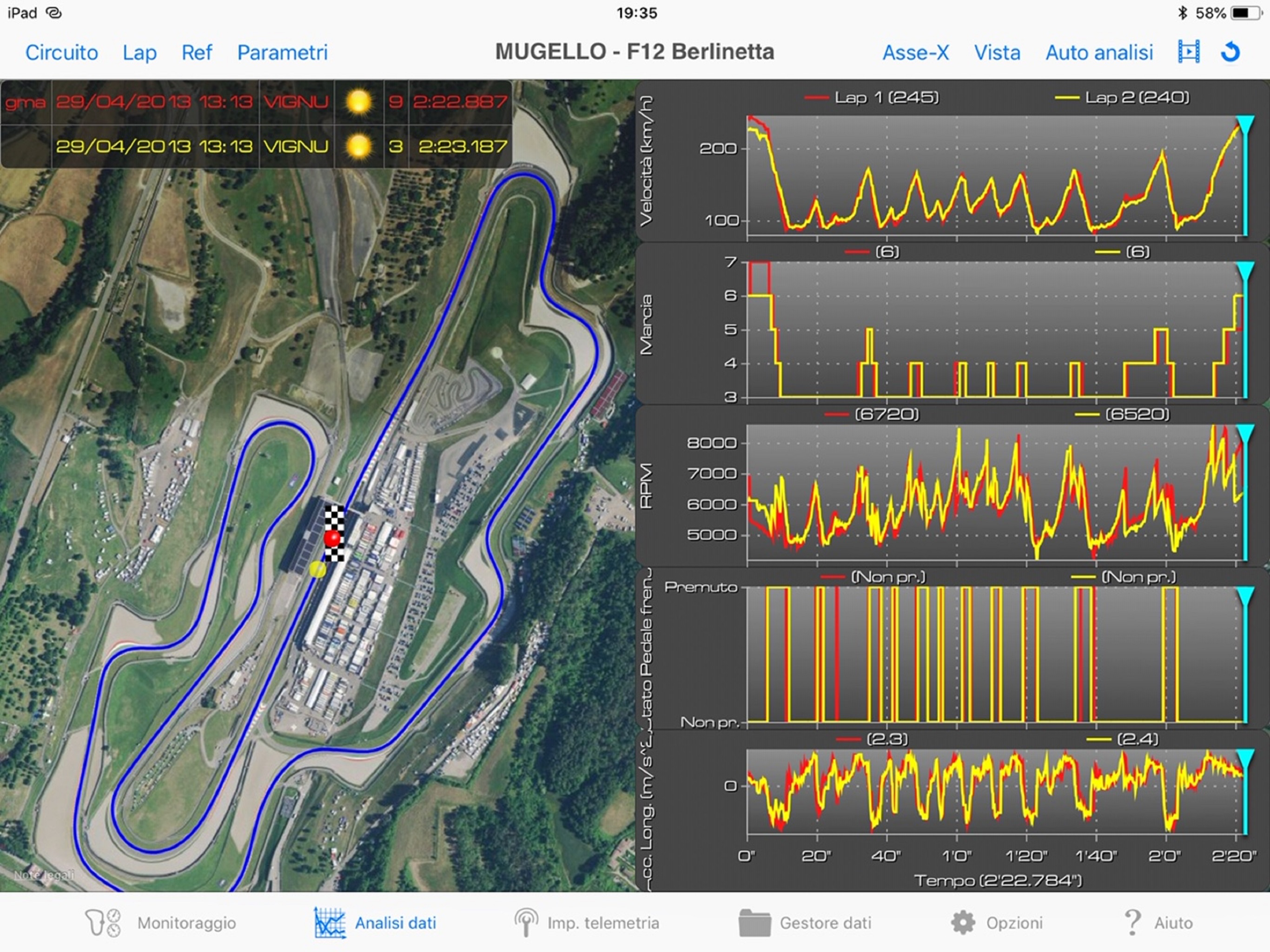Tap the battery status icon
1270x952 pixels.
[x=1245, y=13]
